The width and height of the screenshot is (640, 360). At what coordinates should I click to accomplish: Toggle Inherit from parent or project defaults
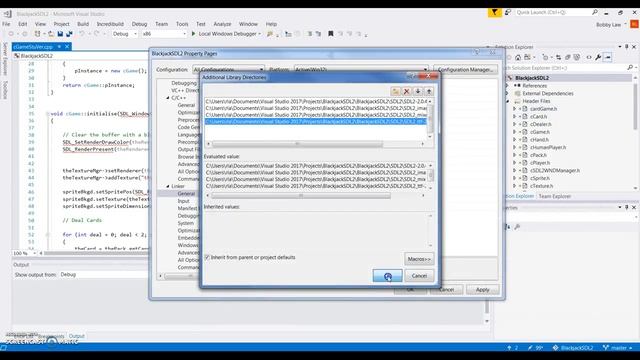point(207,258)
